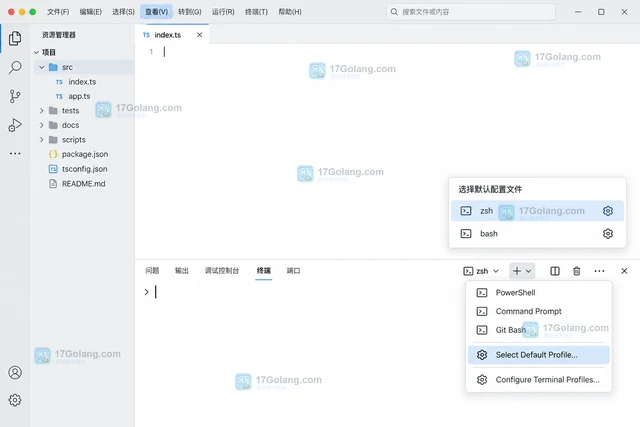640x427 pixels.
Task: Open README.md in file tree
Action: pyautogui.click(x=83, y=184)
